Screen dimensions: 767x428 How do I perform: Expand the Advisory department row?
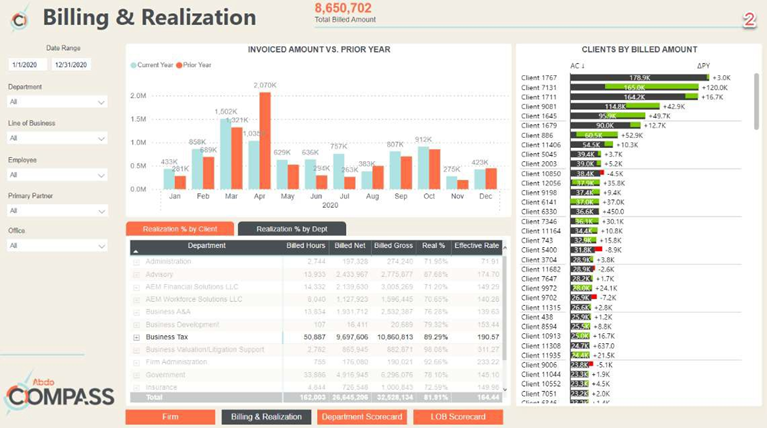point(136,274)
